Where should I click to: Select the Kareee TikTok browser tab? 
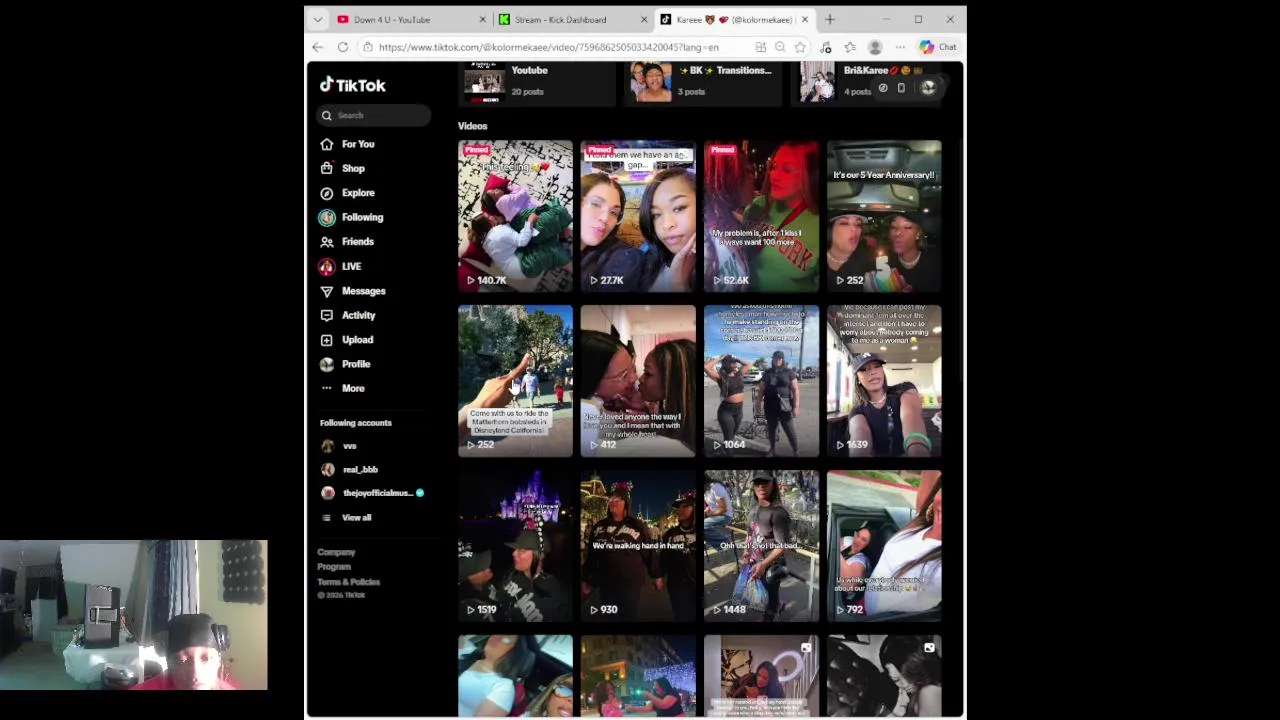coord(736,19)
